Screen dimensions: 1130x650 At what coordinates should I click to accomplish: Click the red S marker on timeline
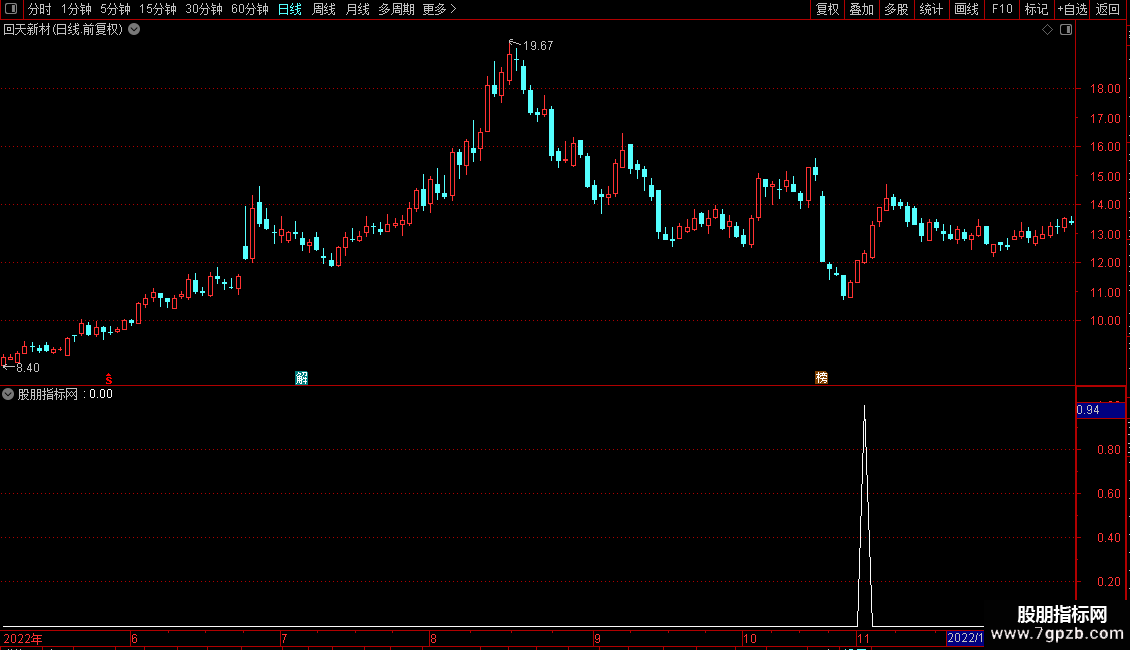pyautogui.click(x=109, y=379)
